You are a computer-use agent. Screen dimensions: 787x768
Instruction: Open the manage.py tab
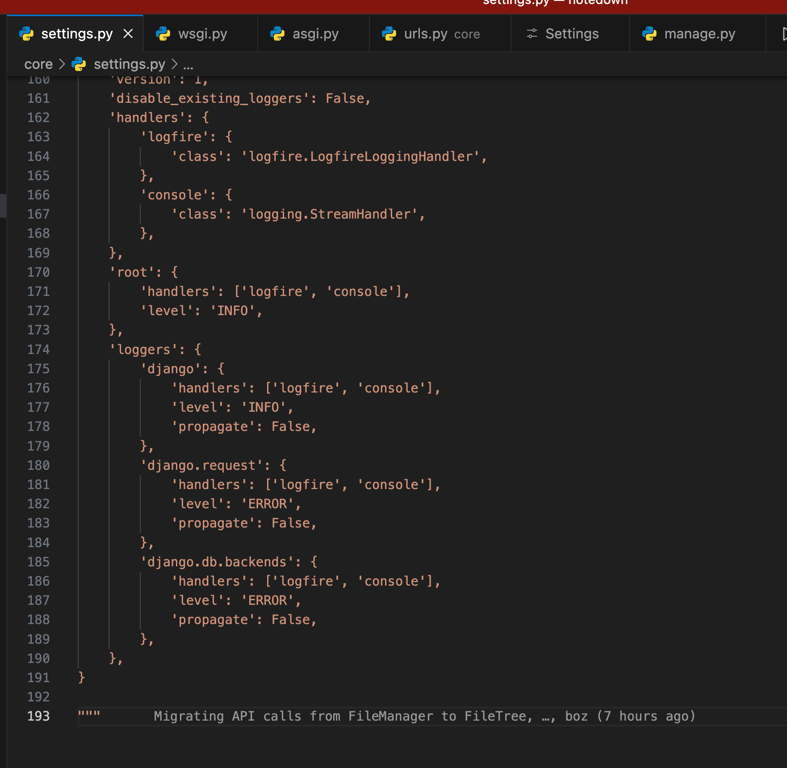(x=698, y=34)
